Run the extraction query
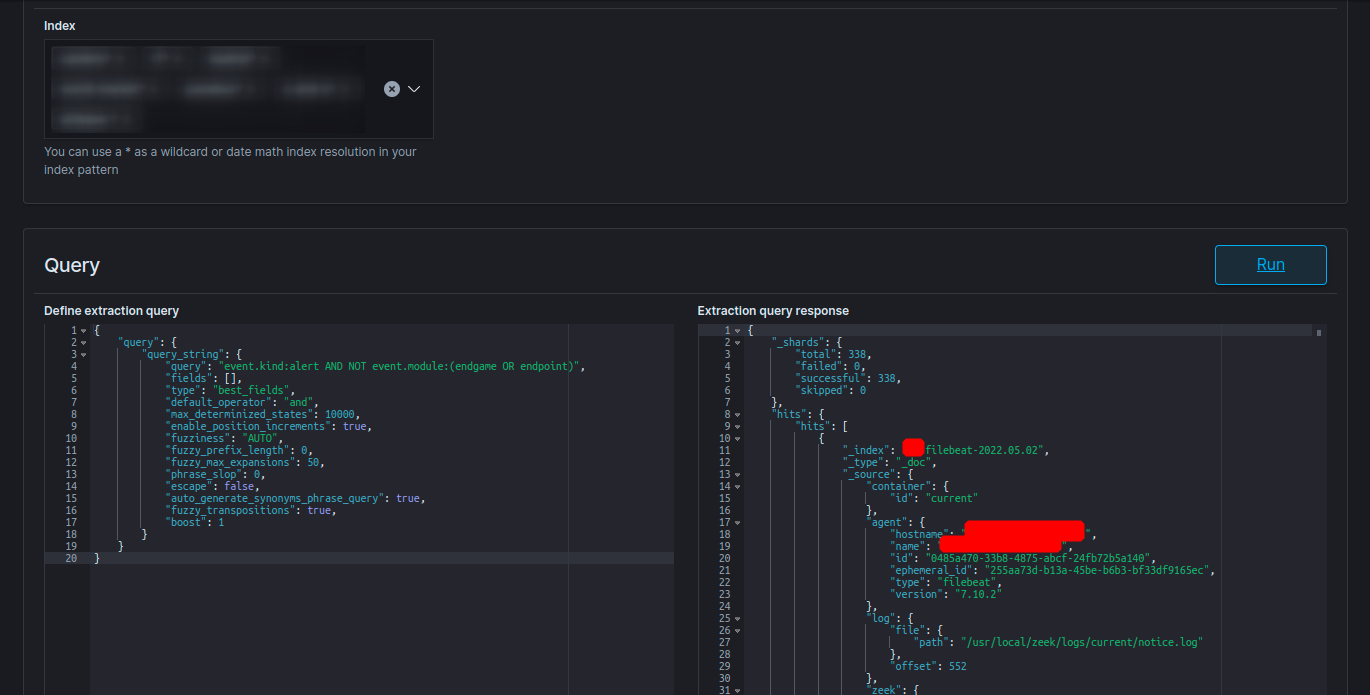 coord(1270,264)
